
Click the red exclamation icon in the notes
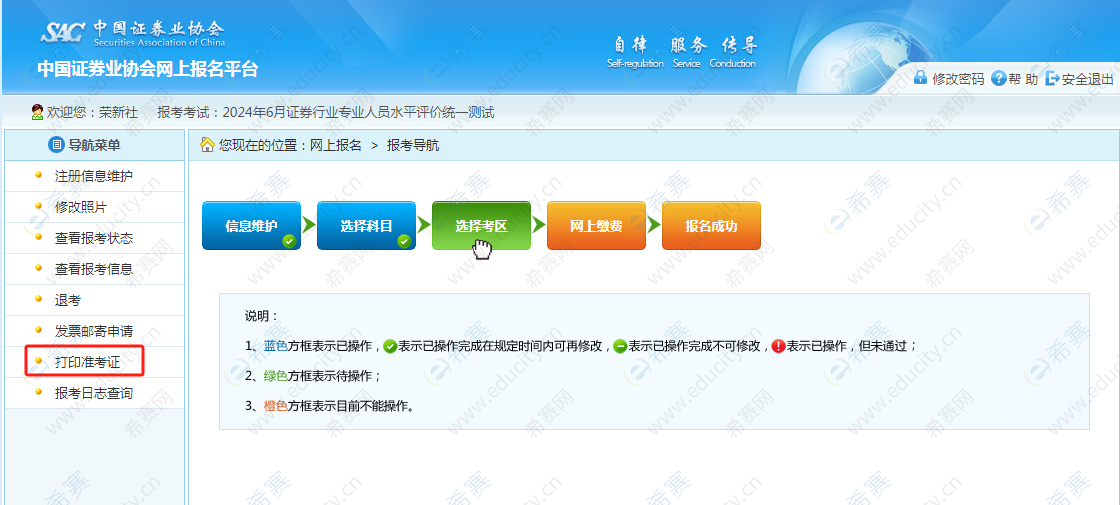coord(779,346)
